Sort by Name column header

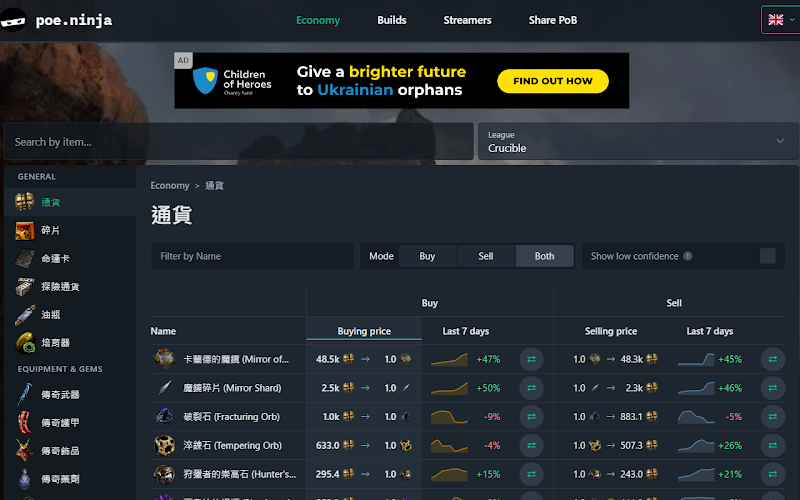pos(163,331)
